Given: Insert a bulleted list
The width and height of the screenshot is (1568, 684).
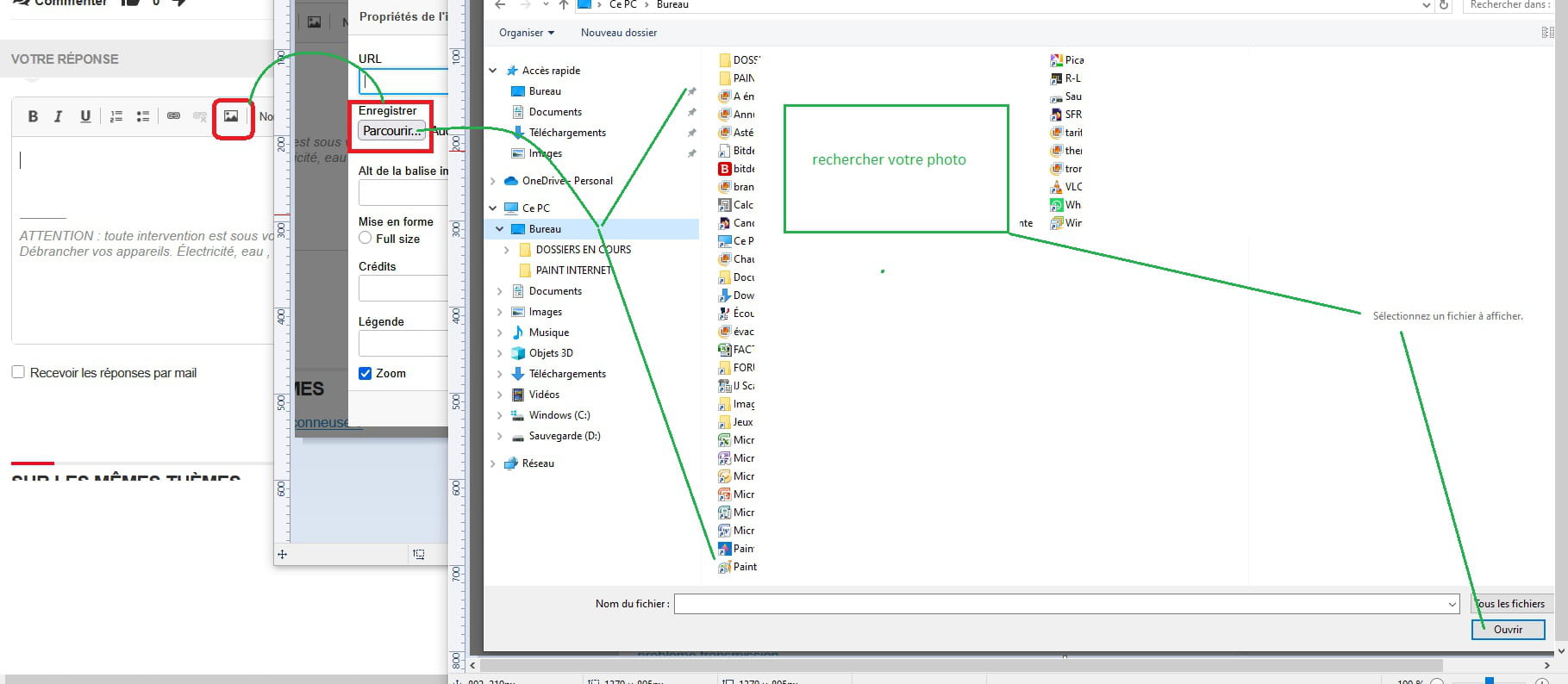Looking at the screenshot, I should click(143, 116).
